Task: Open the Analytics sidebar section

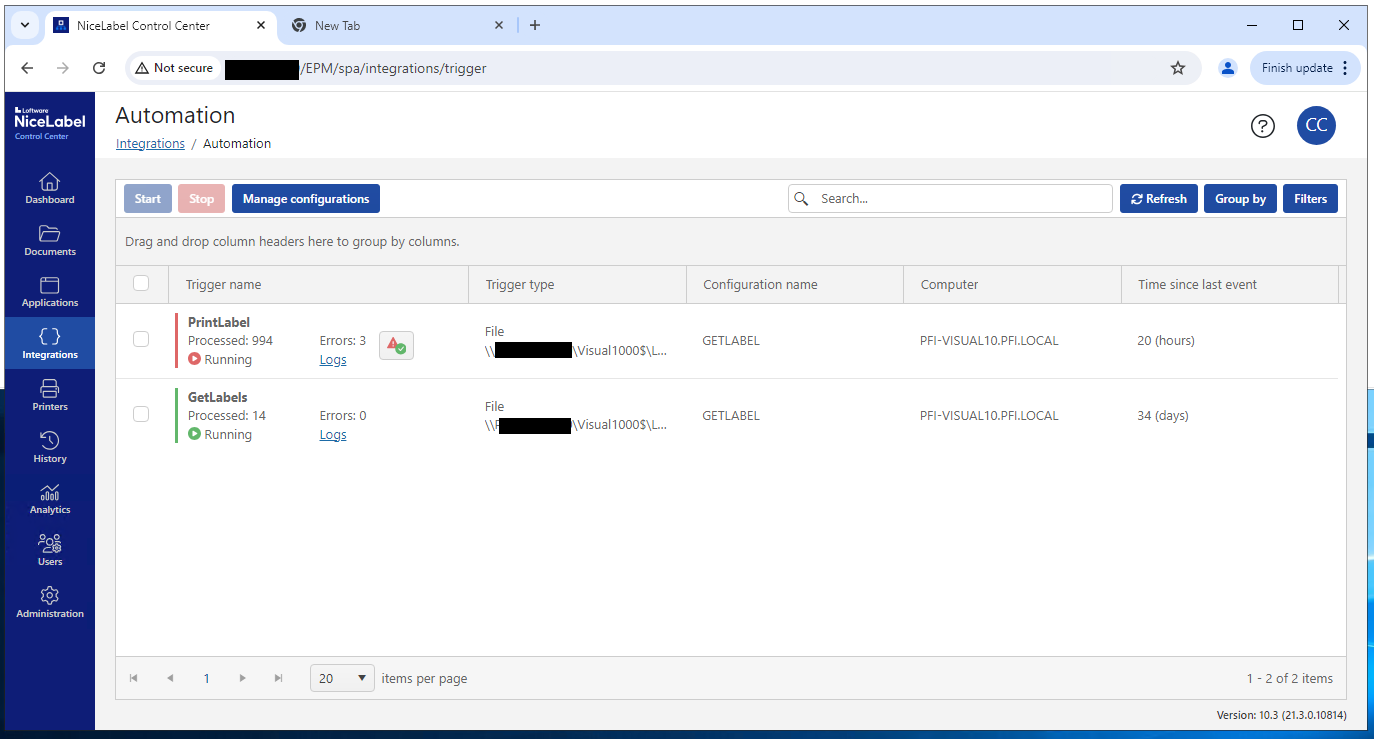Action: (49, 498)
